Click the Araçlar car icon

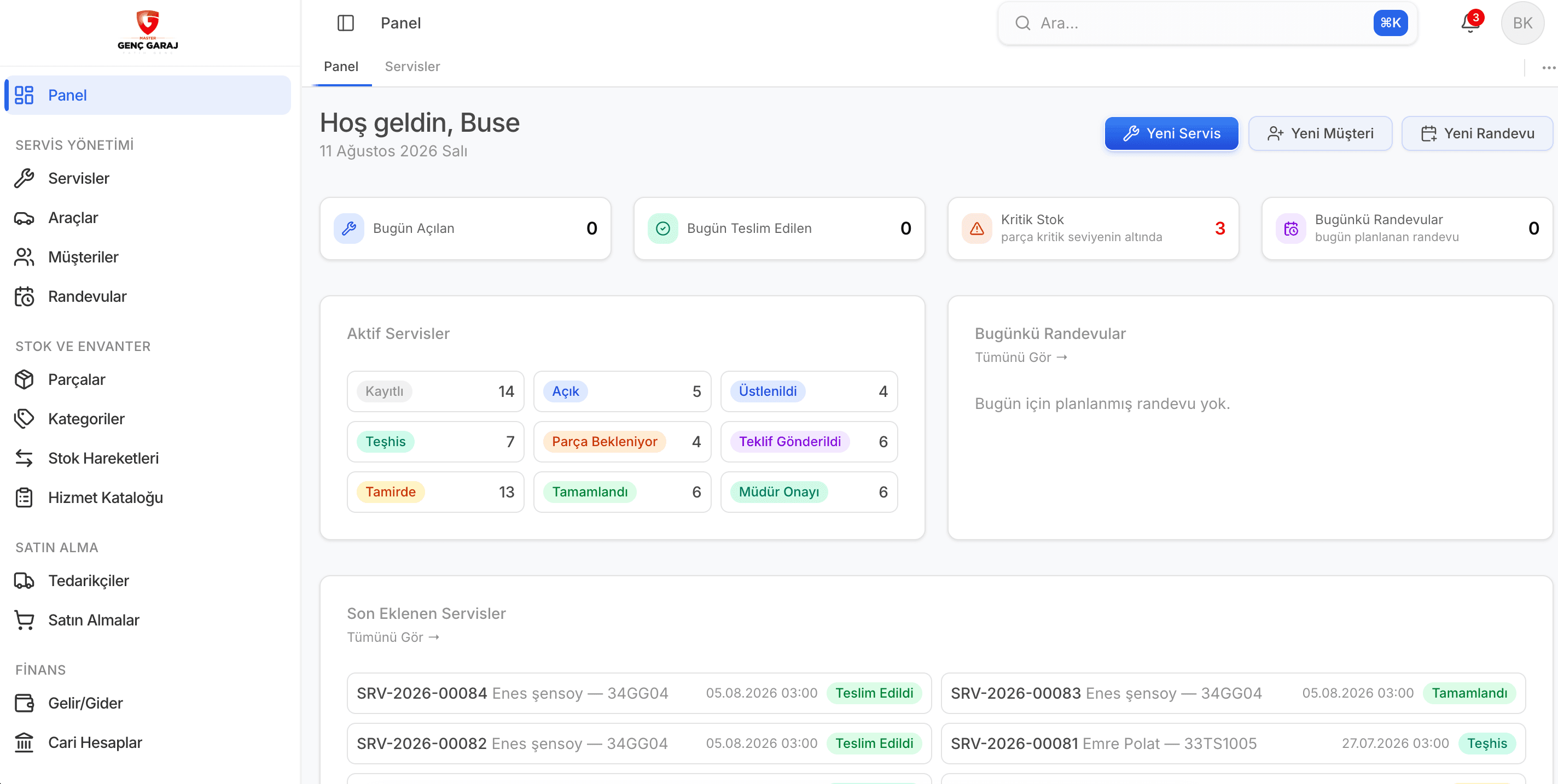[x=24, y=218]
